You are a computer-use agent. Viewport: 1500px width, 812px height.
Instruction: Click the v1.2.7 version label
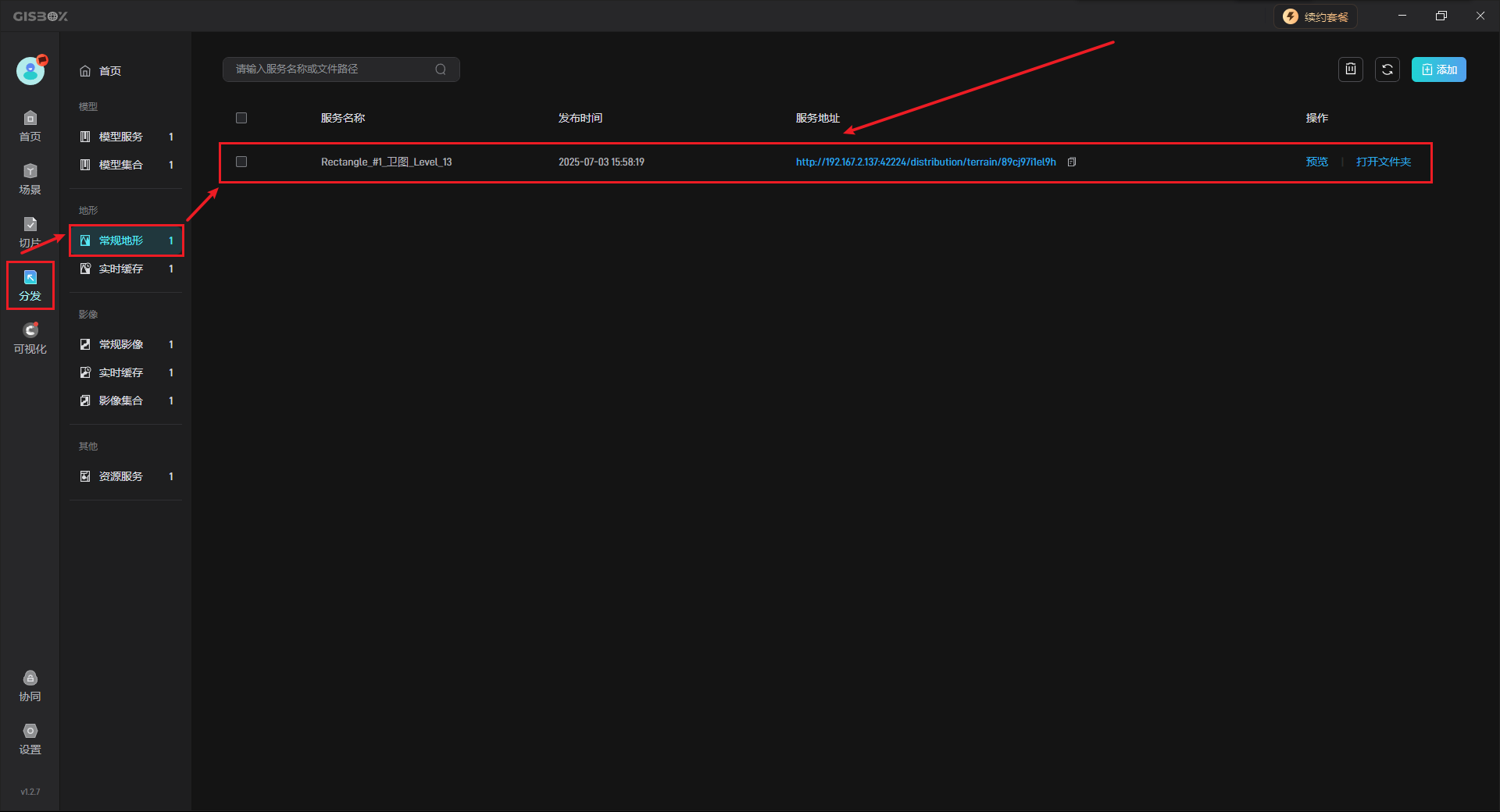click(x=30, y=792)
